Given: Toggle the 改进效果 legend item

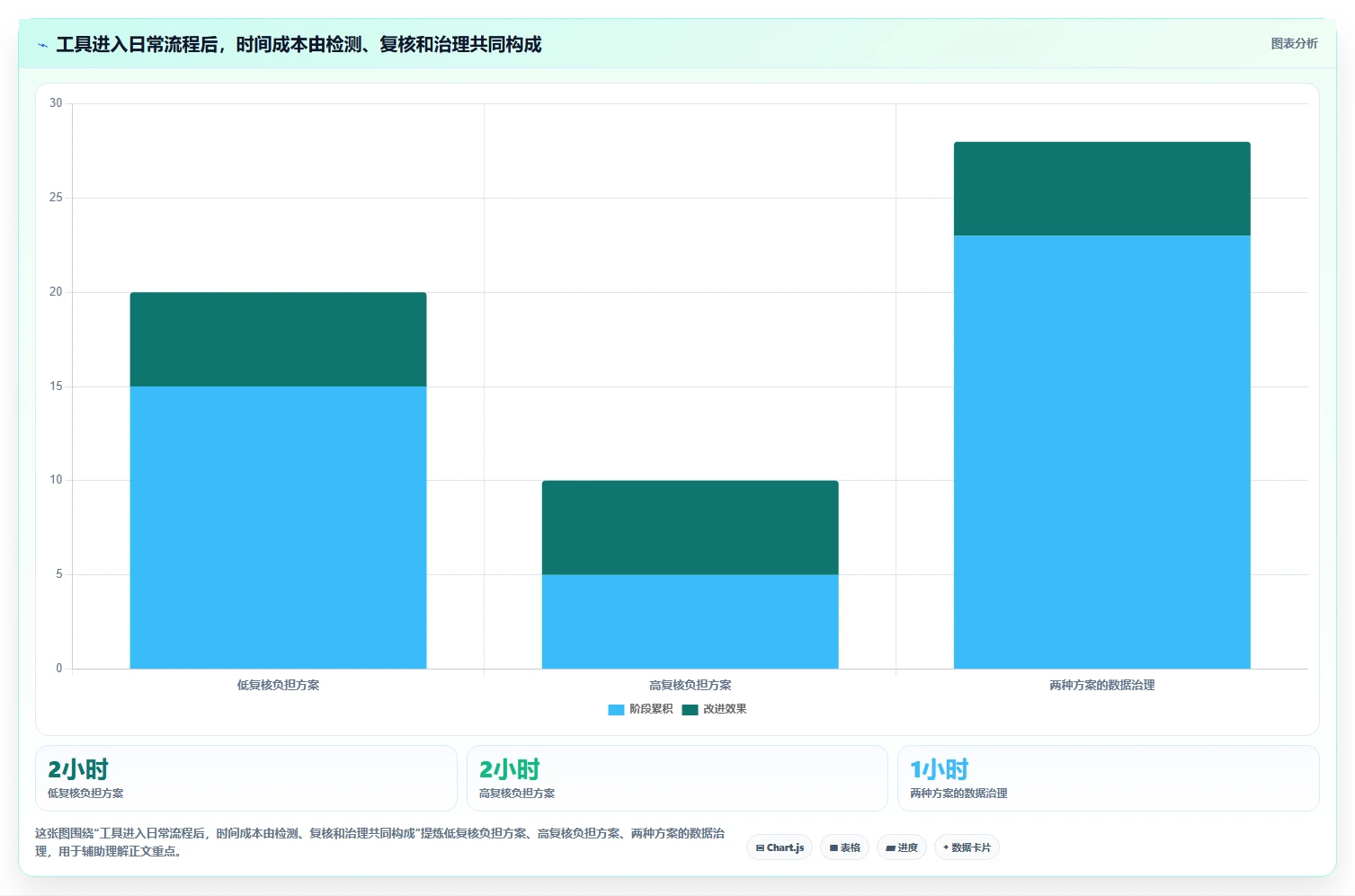Looking at the screenshot, I should point(714,709).
